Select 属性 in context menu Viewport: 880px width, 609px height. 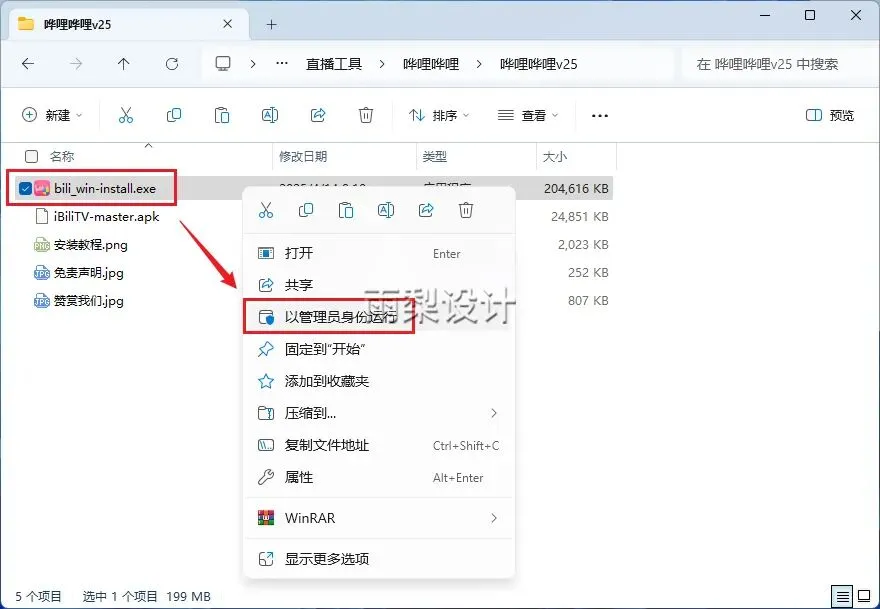tap(379, 478)
